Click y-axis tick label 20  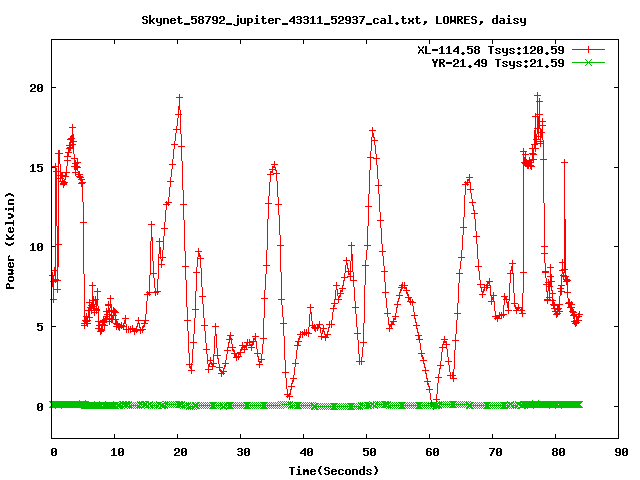point(36,88)
